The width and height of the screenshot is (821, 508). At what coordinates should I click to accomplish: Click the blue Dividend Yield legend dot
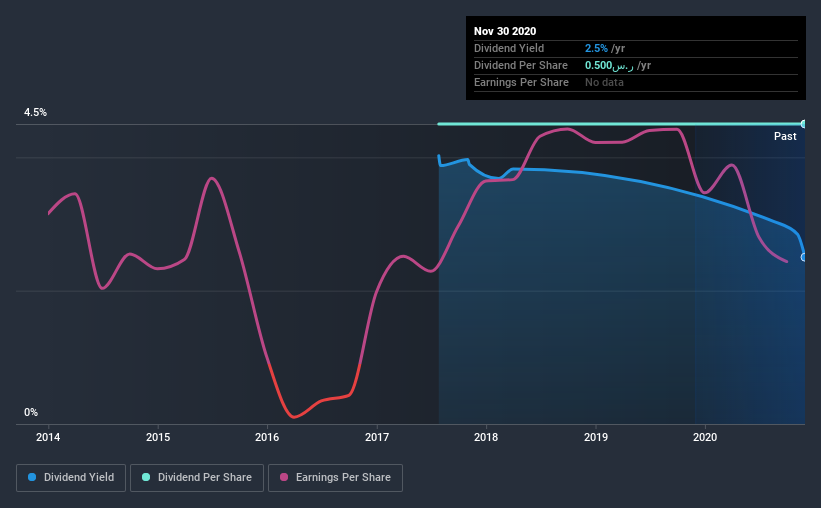(x=32, y=477)
